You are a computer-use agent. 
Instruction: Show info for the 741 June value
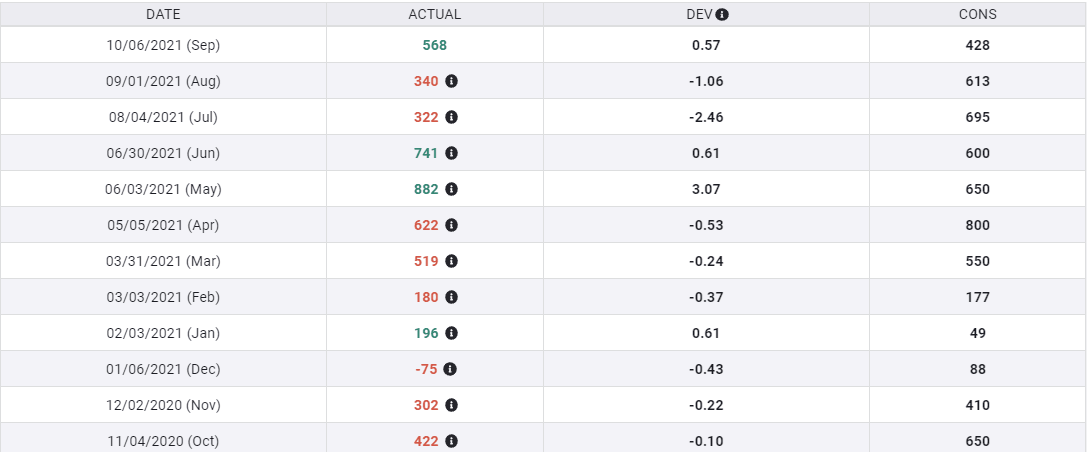pyautogui.click(x=451, y=153)
